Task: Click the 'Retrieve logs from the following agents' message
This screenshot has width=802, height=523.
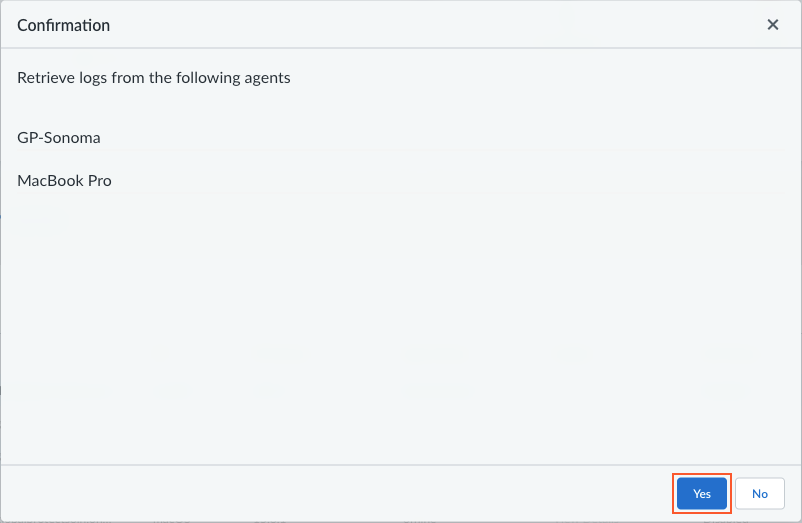Action: (154, 77)
